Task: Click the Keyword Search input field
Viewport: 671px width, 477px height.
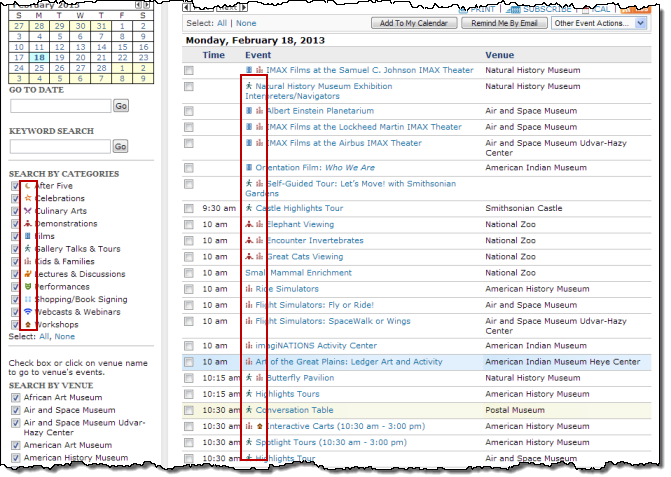Action: (x=60, y=146)
